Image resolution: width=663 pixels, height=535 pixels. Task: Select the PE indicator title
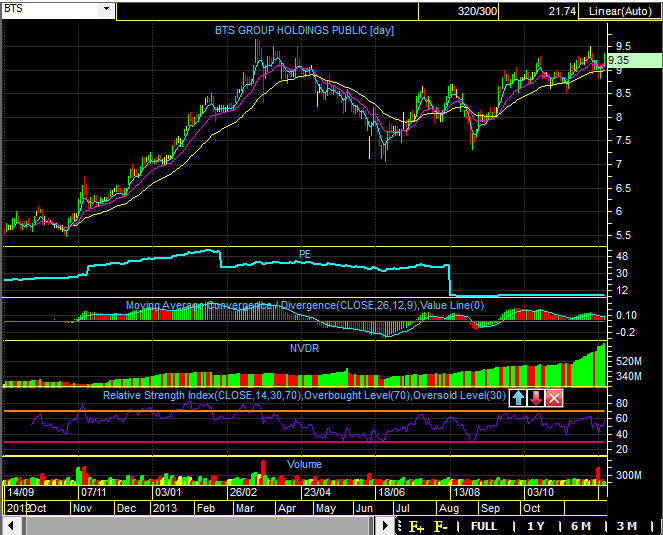pos(306,254)
